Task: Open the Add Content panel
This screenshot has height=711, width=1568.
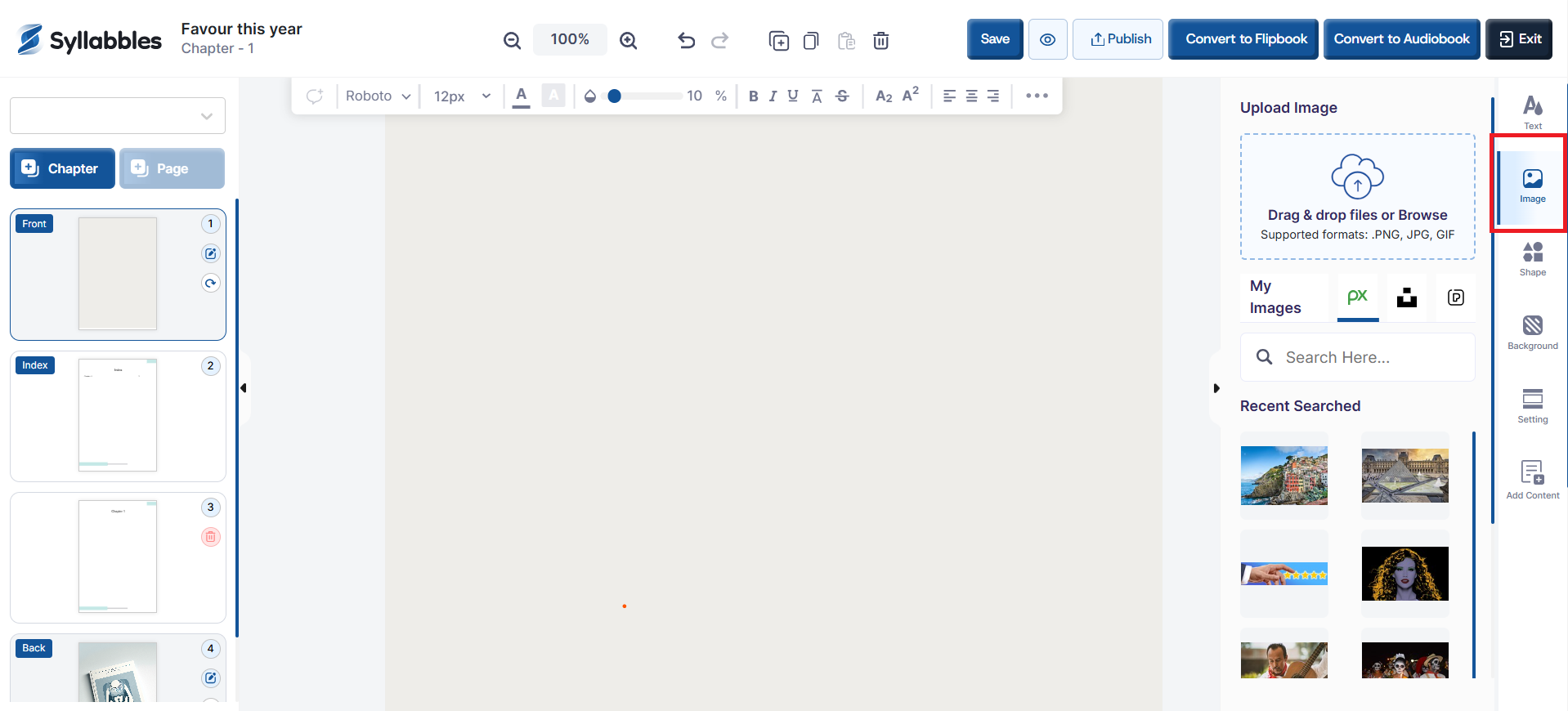Action: pyautogui.click(x=1532, y=479)
